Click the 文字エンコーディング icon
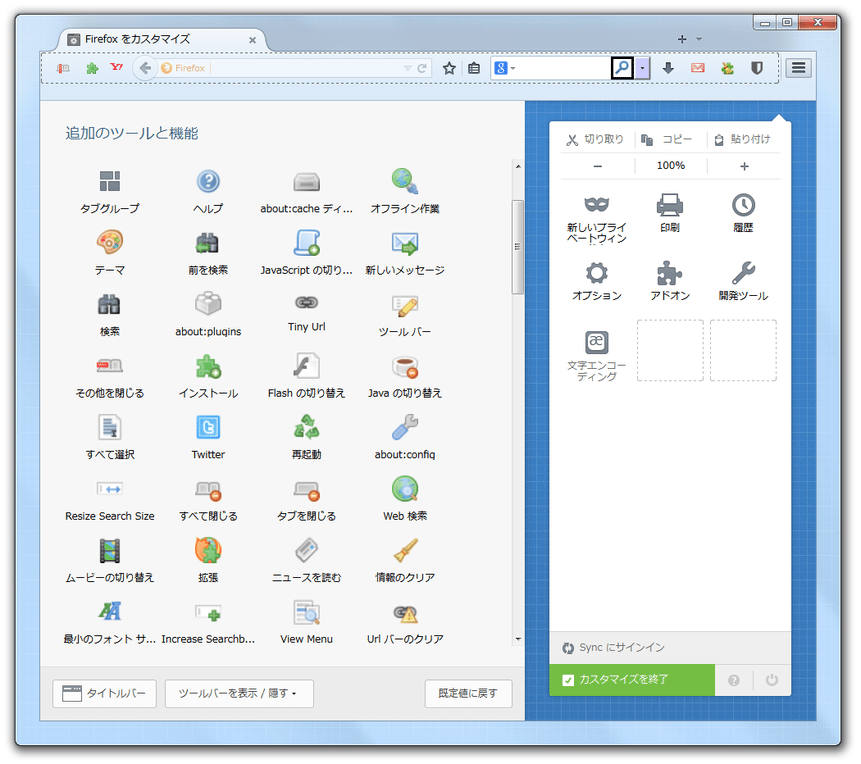Viewport: 861px width, 764px height. pyautogui.click(x=596, y=342)
